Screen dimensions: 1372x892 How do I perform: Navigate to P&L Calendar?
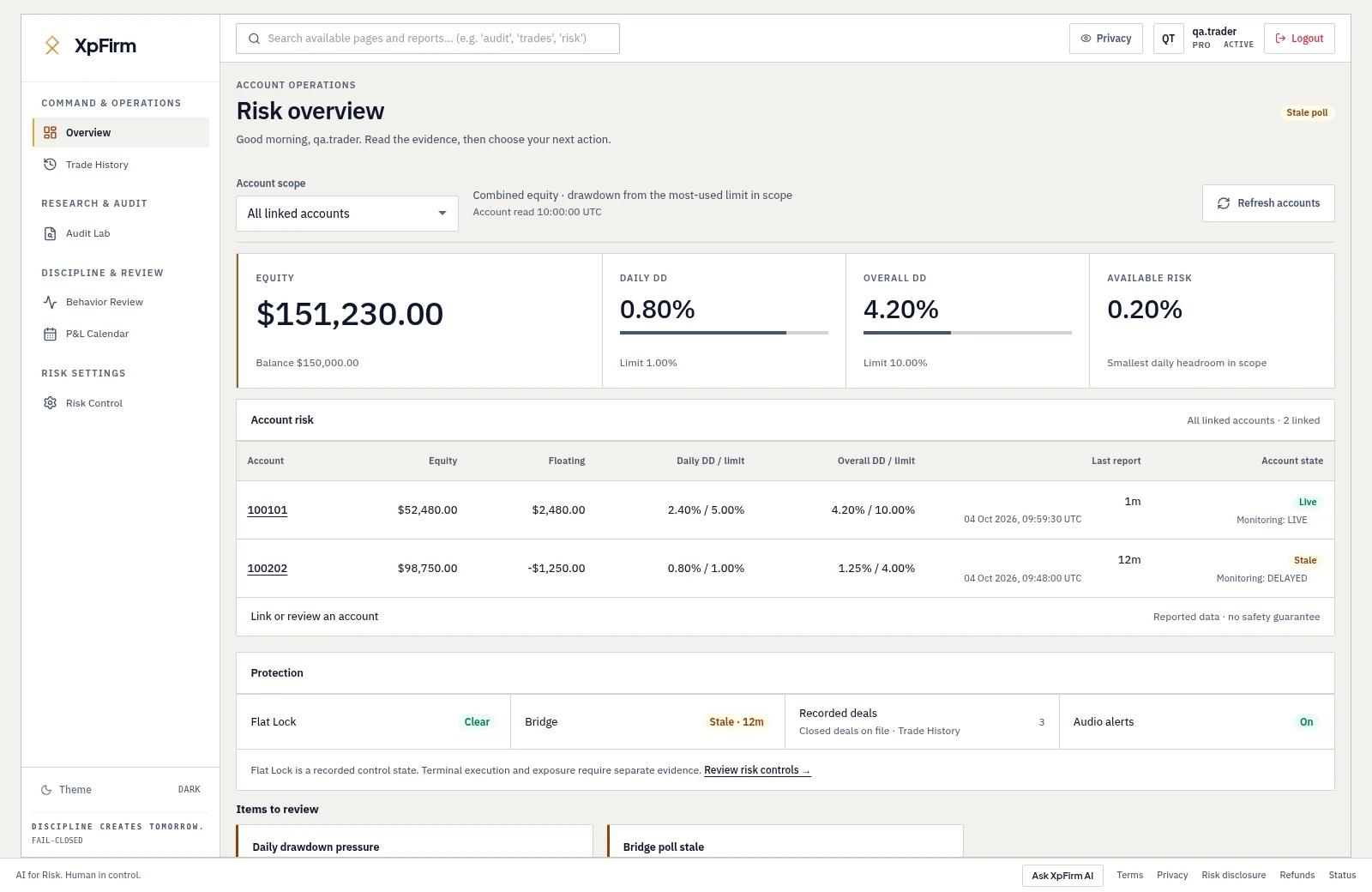pyautogui.click(x=121, y=334)
